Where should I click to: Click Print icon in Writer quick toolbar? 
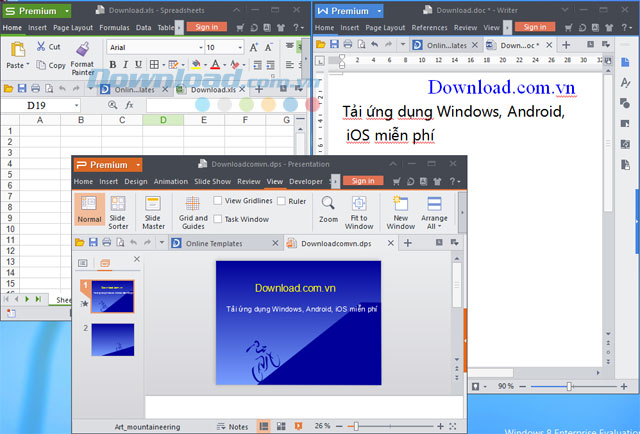(348, 44)
